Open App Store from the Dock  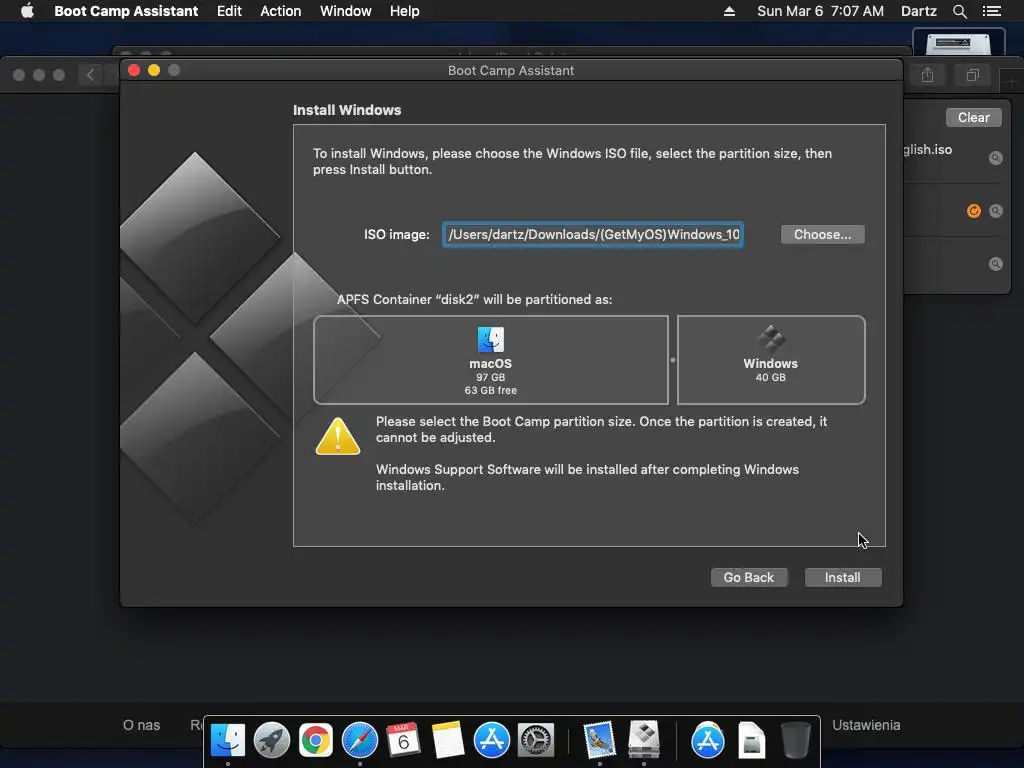(x=491, y=741)
